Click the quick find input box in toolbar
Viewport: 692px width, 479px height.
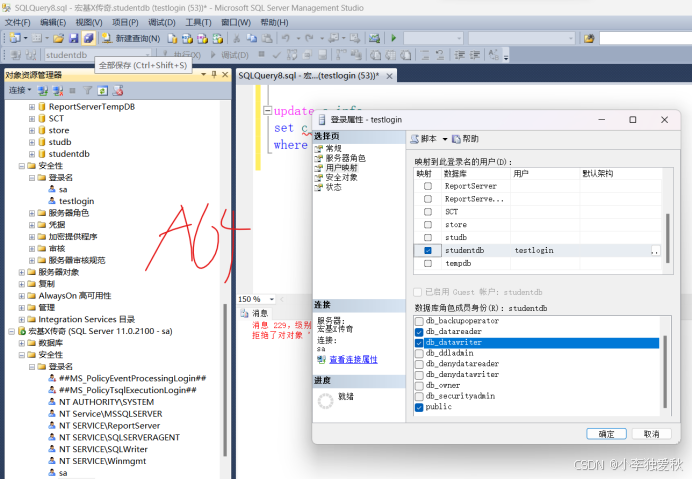tap(645, 38)
